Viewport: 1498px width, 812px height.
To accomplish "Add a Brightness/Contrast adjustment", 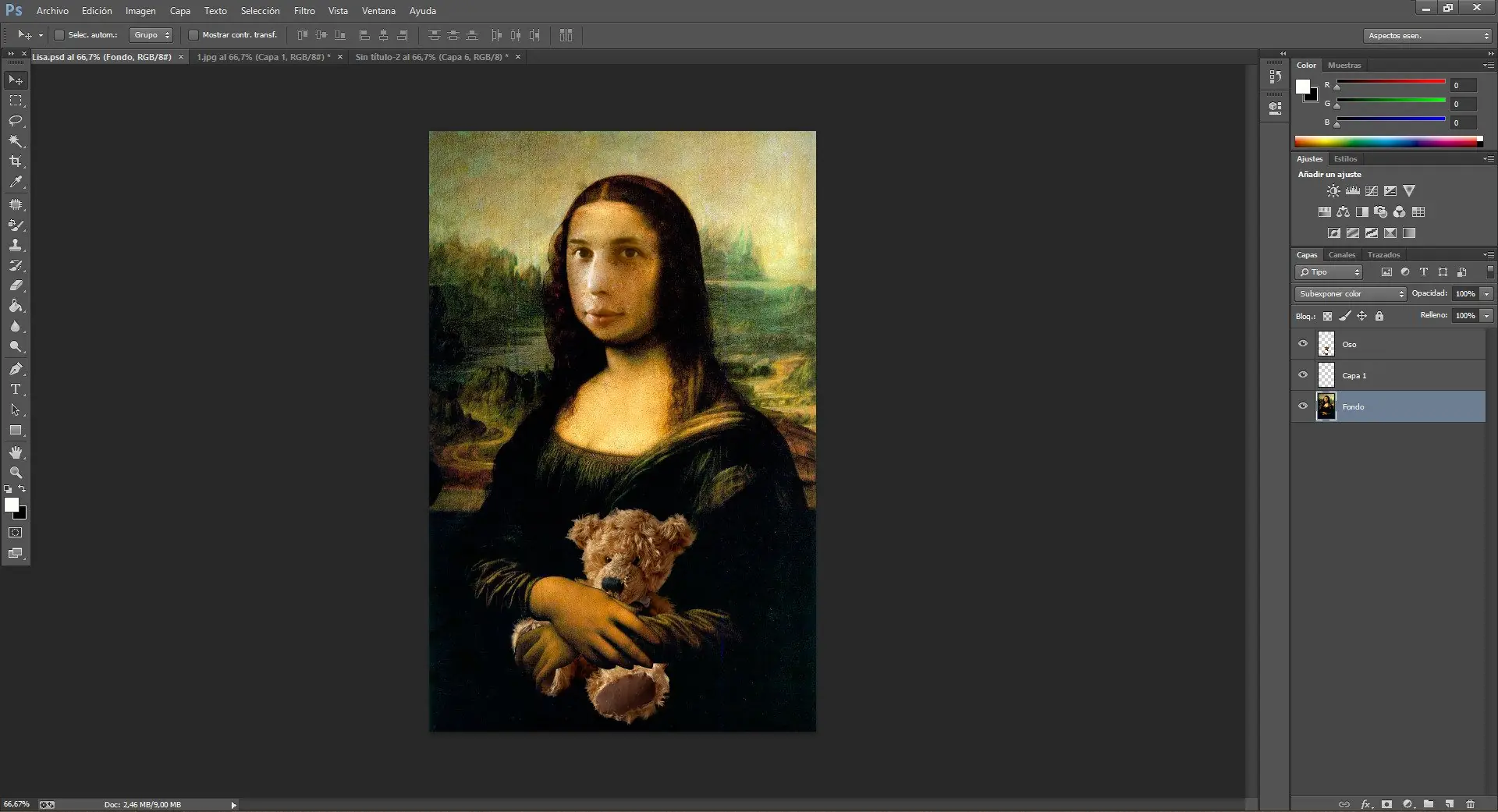I will [1333, 190].
